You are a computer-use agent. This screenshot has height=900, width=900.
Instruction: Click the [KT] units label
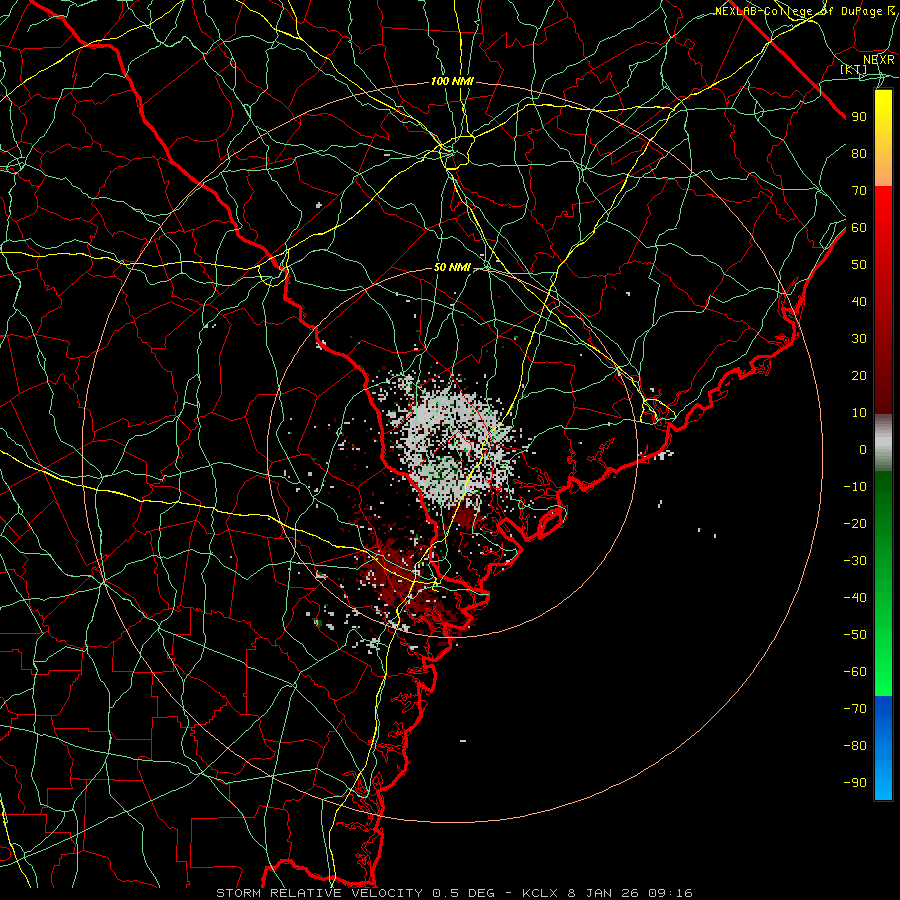point(854,69)
